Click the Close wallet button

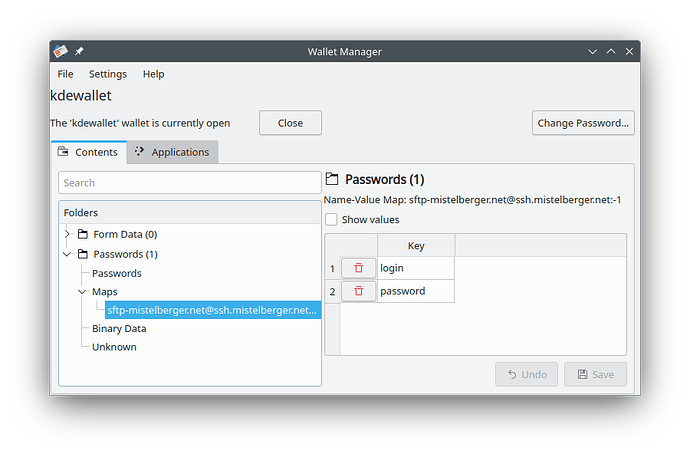[290, 123]
